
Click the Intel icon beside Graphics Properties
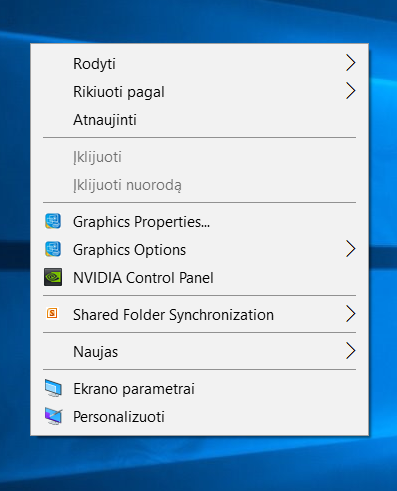point(53,221)
